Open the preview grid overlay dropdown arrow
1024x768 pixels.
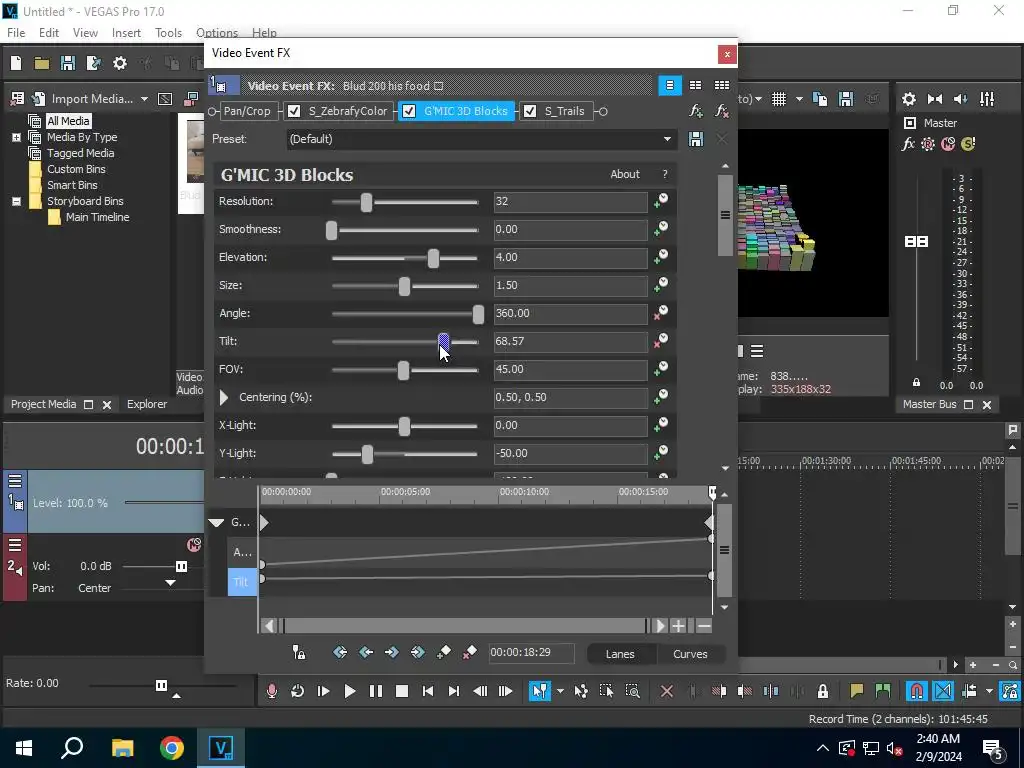(799, 99)
